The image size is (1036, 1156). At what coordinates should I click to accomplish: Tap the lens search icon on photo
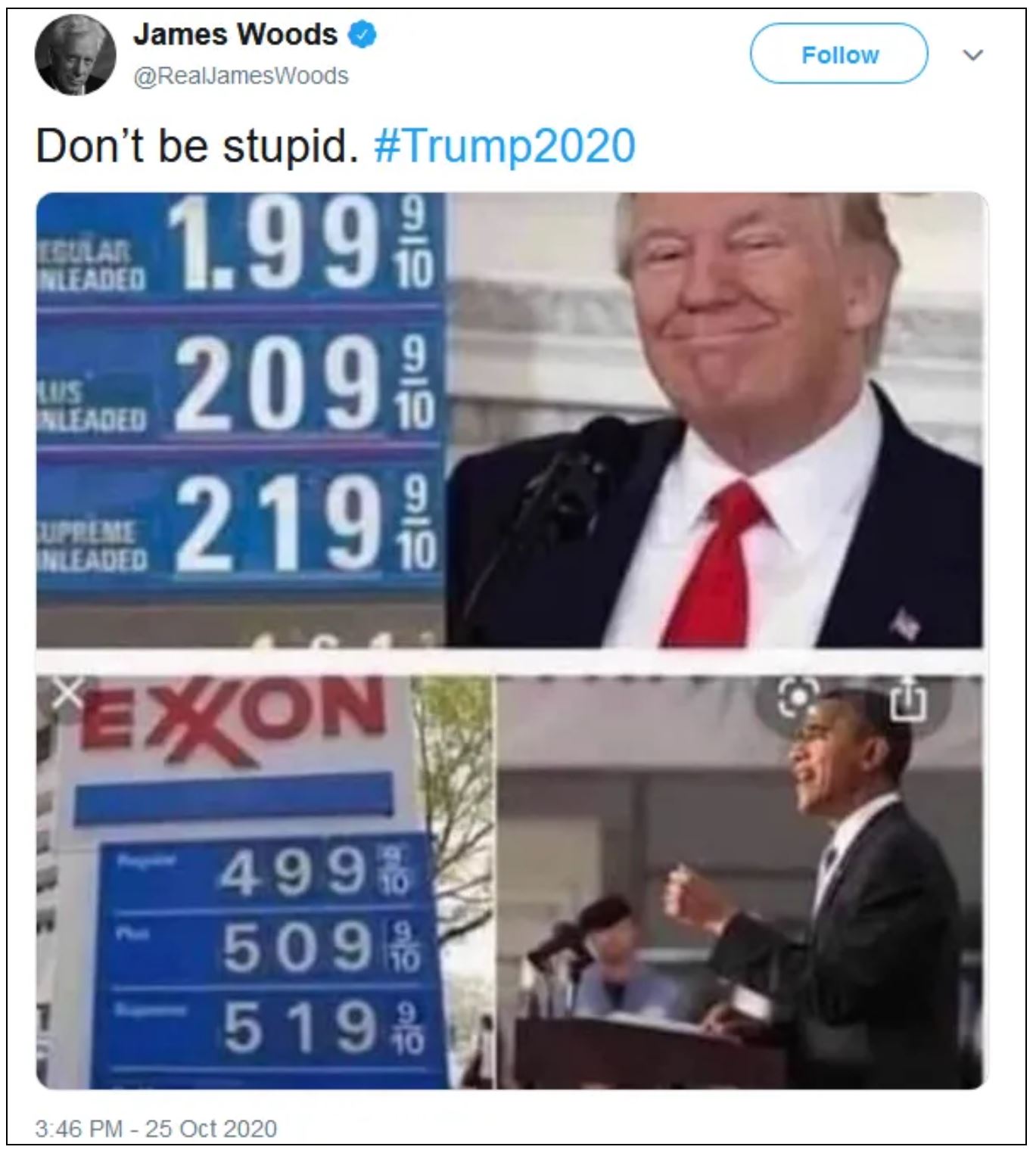click(x=798, y=697)
